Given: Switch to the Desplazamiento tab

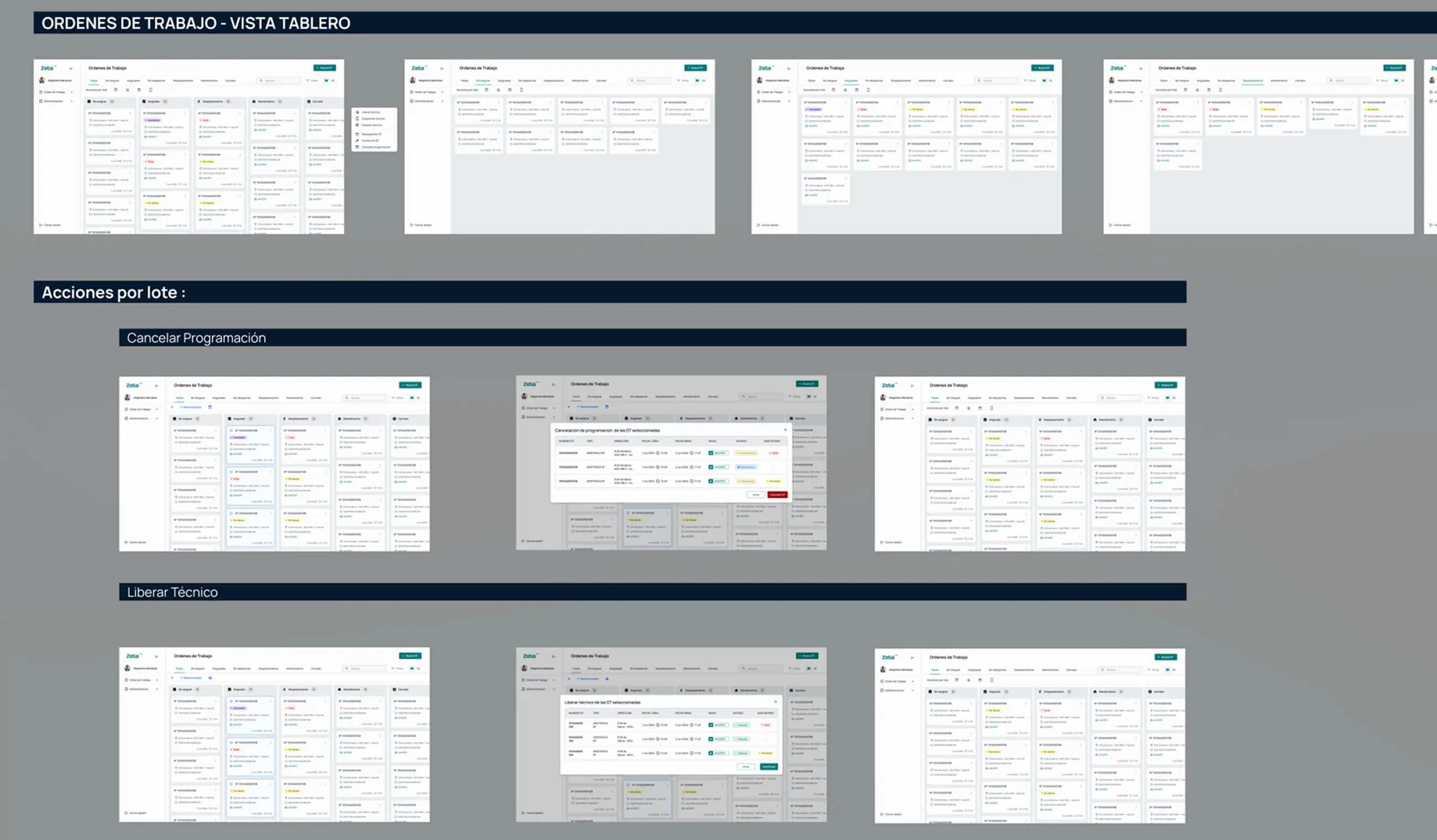Looking at the screenshot, I should 183,80.
